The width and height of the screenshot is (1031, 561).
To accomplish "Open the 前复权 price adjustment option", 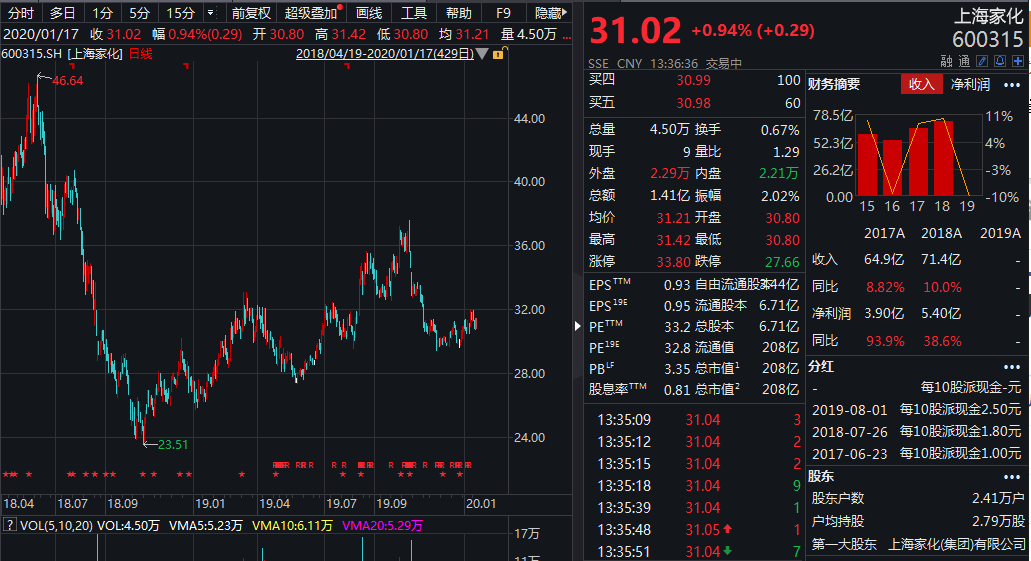I will pos(251,12).
